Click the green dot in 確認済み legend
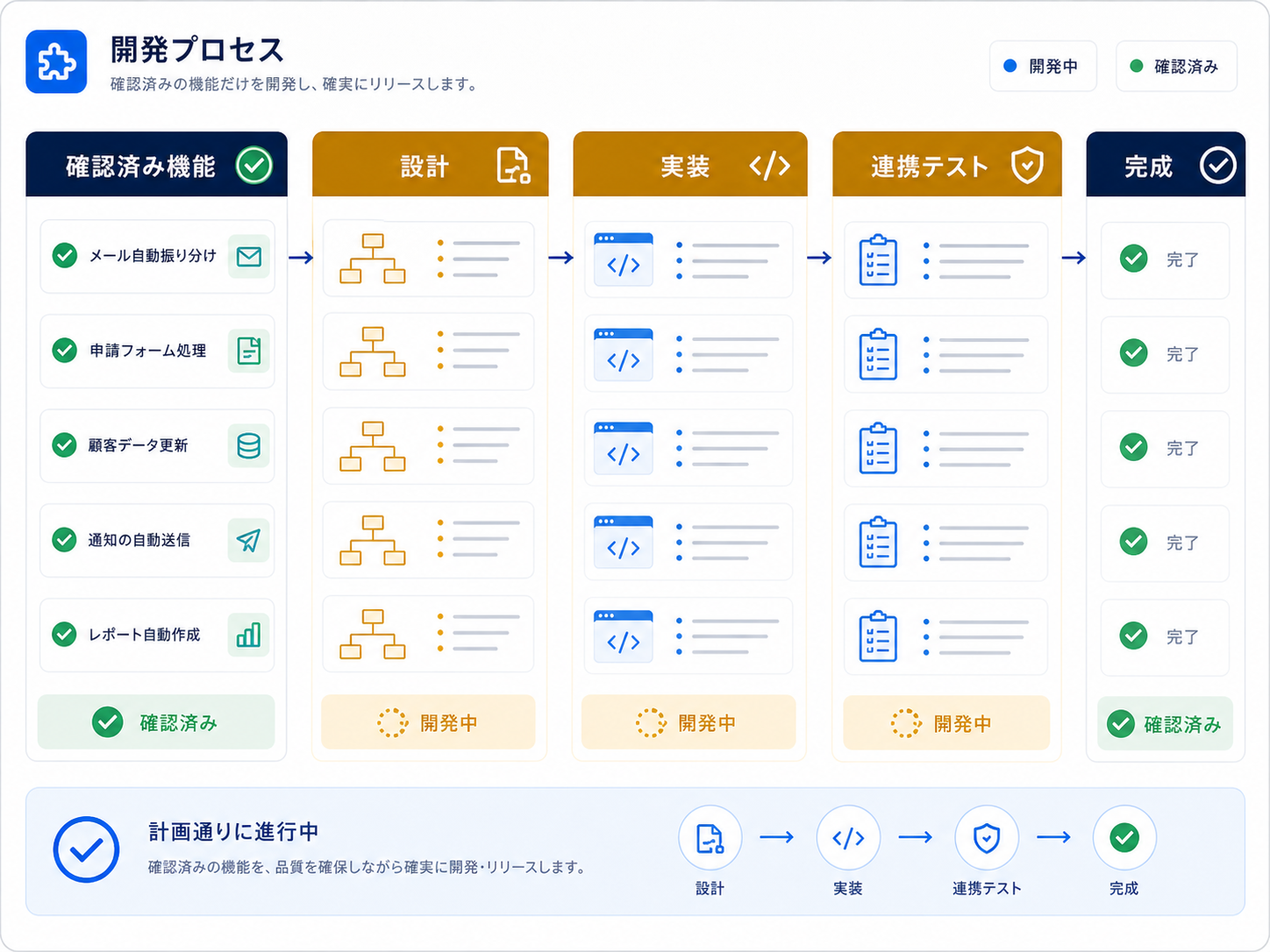 [1137, 66]
